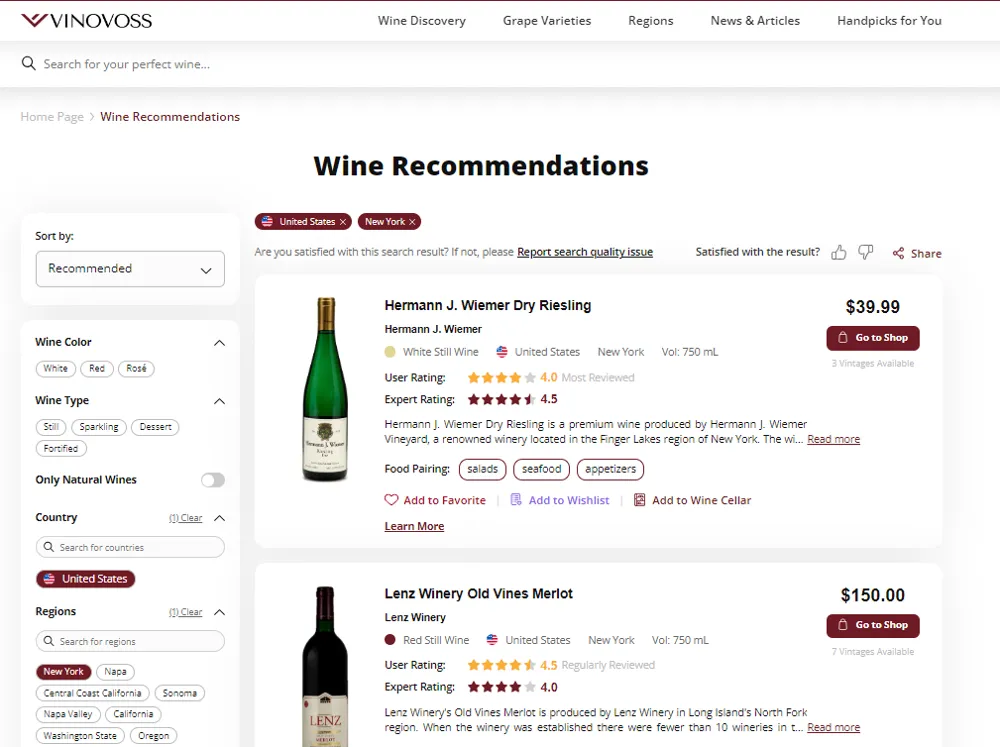1000x747 pixels.
Task: Collapse the Wine Type filter section
Action: click(x=219, y=400)
